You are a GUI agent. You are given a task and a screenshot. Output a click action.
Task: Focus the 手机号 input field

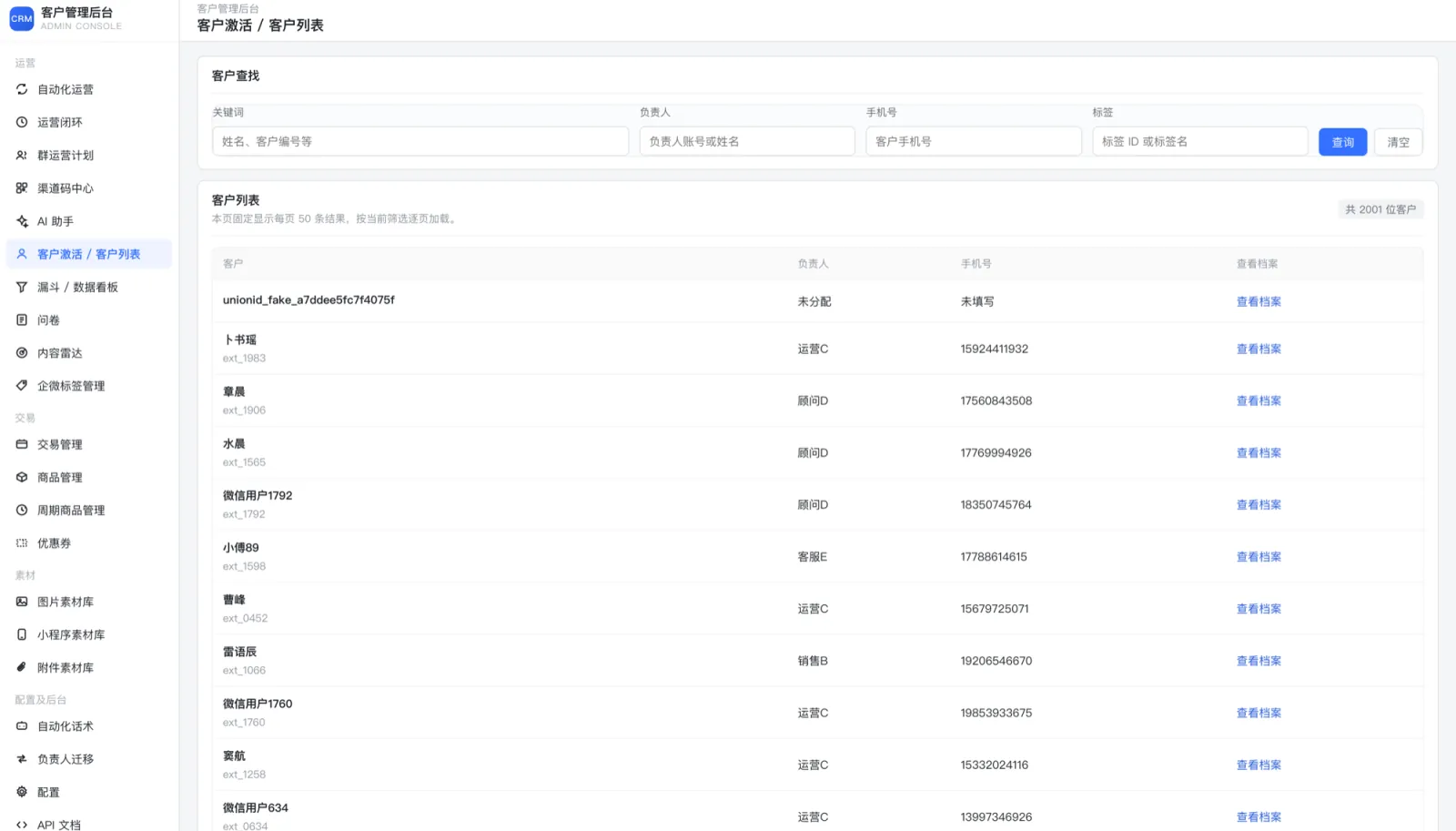(974, 141)
